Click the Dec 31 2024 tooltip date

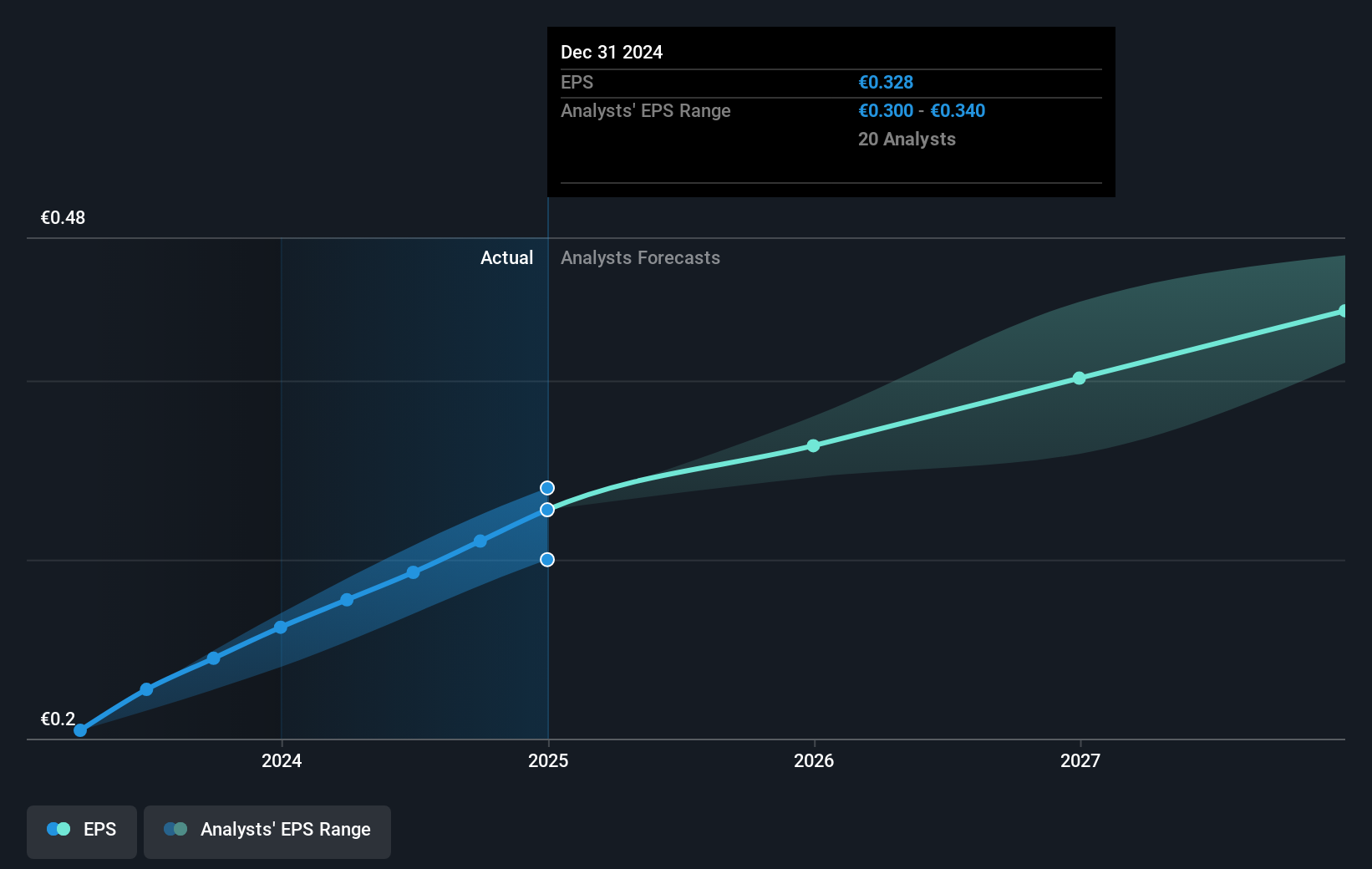click(x=612, y=52)
